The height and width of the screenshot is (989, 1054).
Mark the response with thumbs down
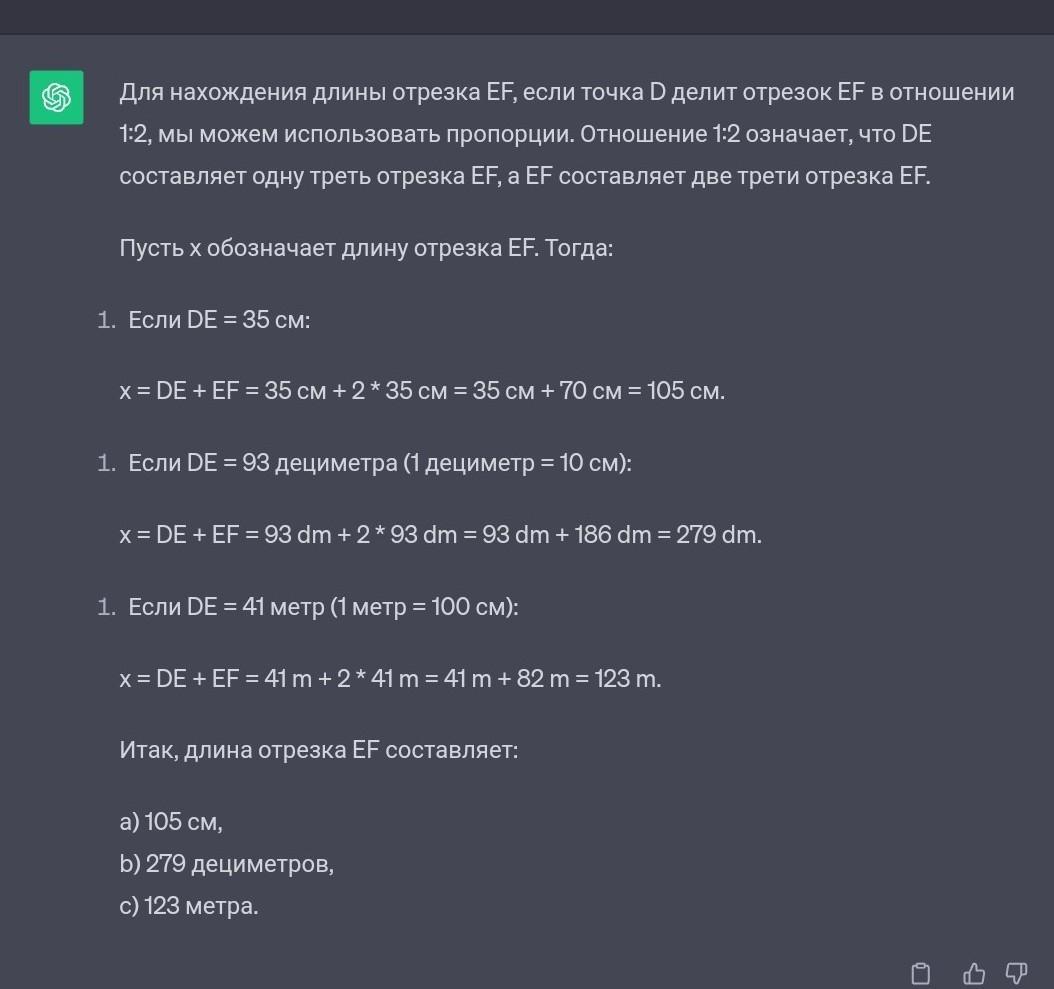[x=1016, y=972]
